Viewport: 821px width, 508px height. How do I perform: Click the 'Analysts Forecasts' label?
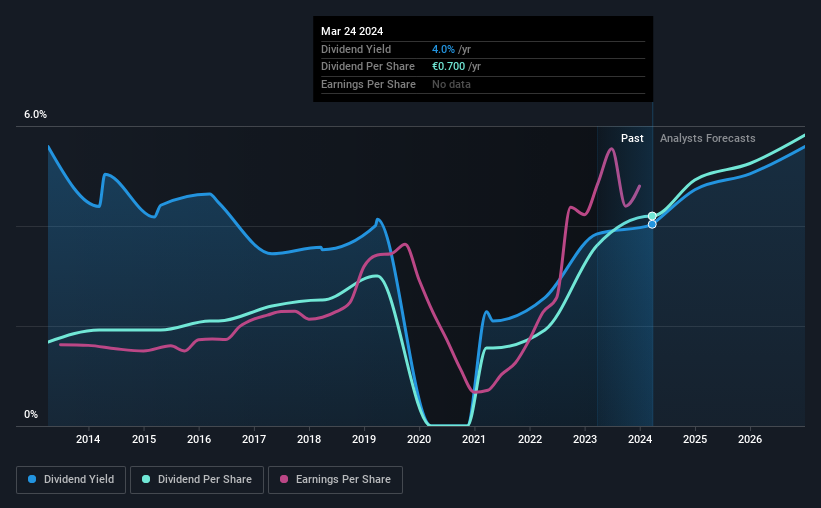pyautogui.click(x=707, y=138)
